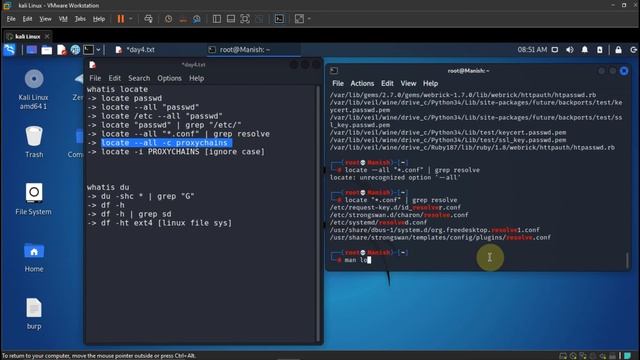Close the kali Linux VM tab
The width and height of the screenshot is (640, 360).
[47, 36]
